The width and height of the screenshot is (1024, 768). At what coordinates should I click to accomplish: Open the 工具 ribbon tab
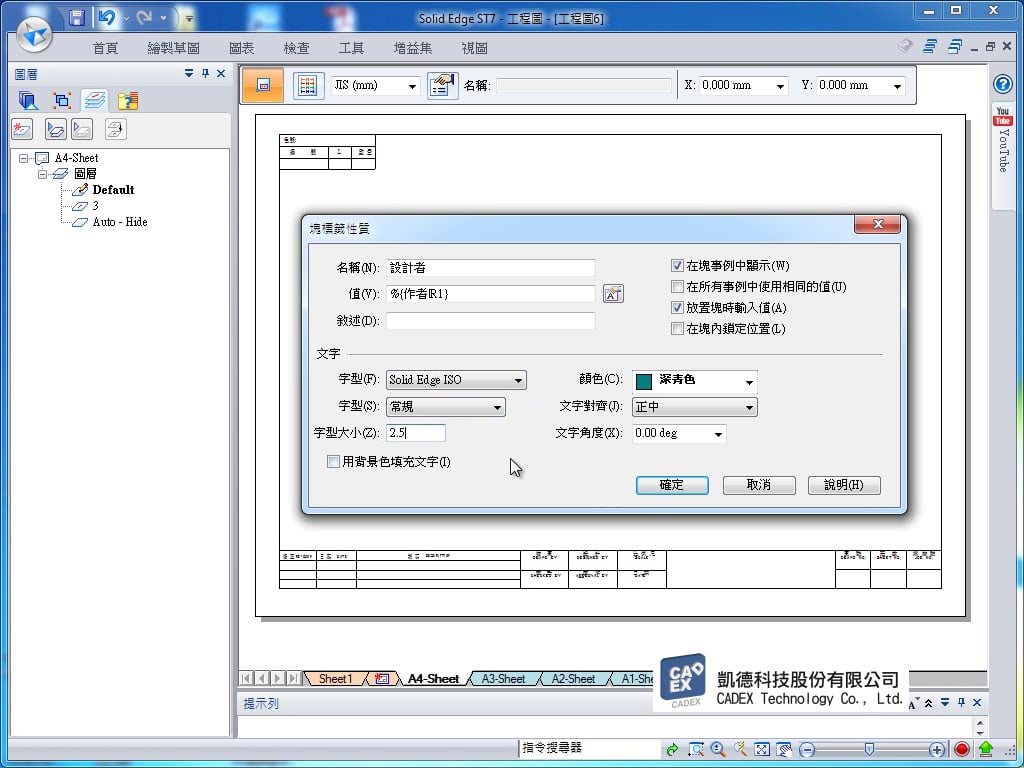click(351, 48)
